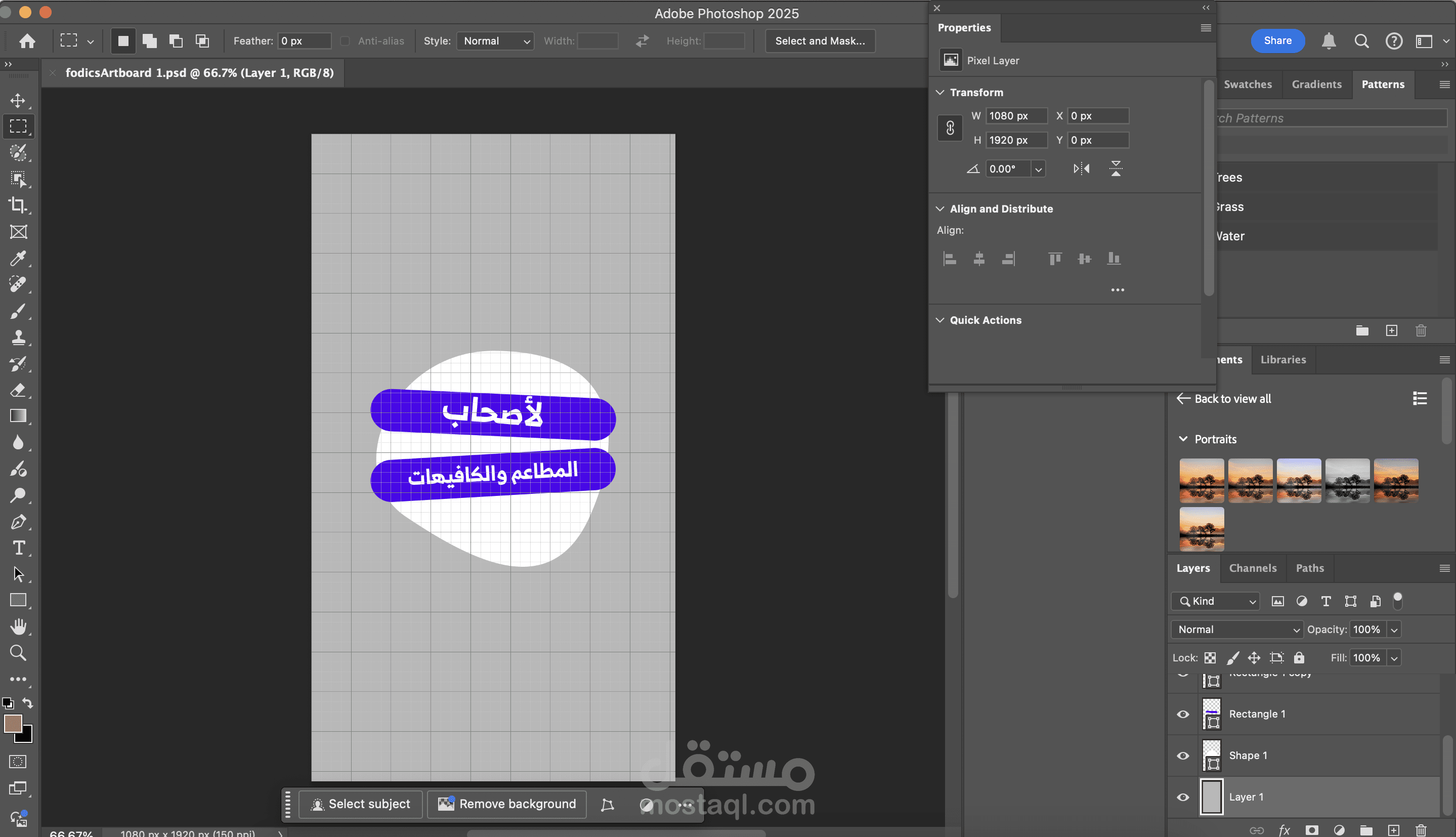Collapse the Quick Actions section

click(940, 320)
